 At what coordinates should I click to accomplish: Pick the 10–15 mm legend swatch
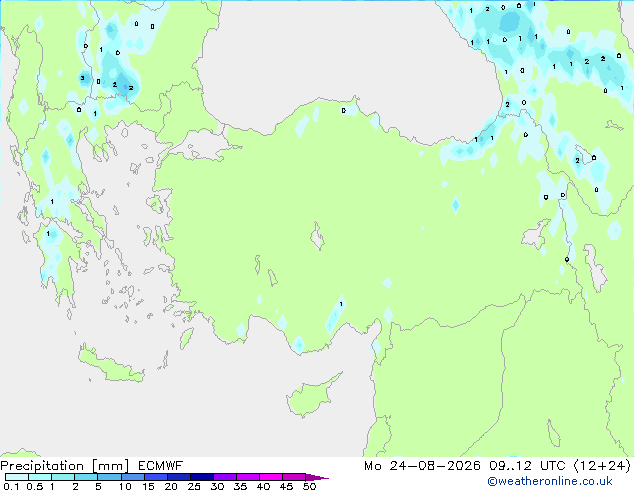[132, 477]
